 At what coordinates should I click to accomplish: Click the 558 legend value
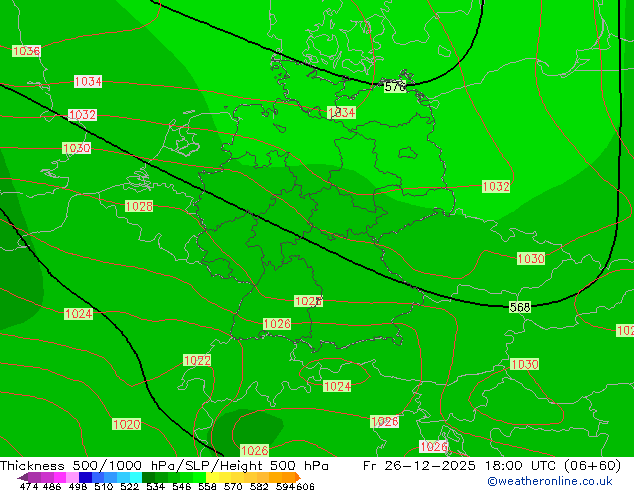(207, 486)
